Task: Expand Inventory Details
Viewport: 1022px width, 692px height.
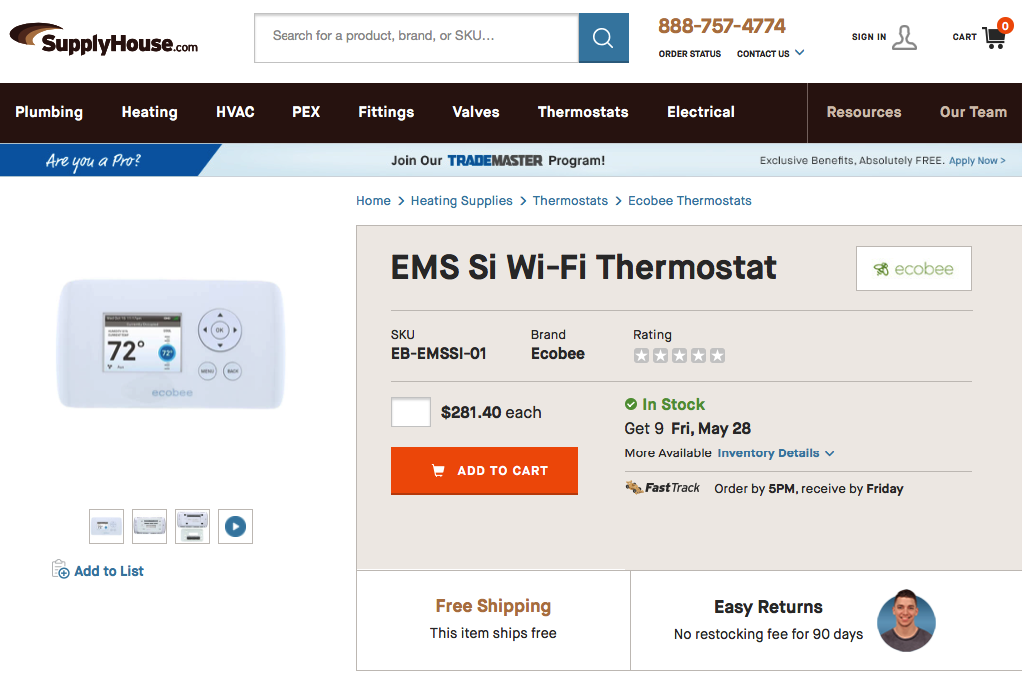Action: (x=775, y=453)
